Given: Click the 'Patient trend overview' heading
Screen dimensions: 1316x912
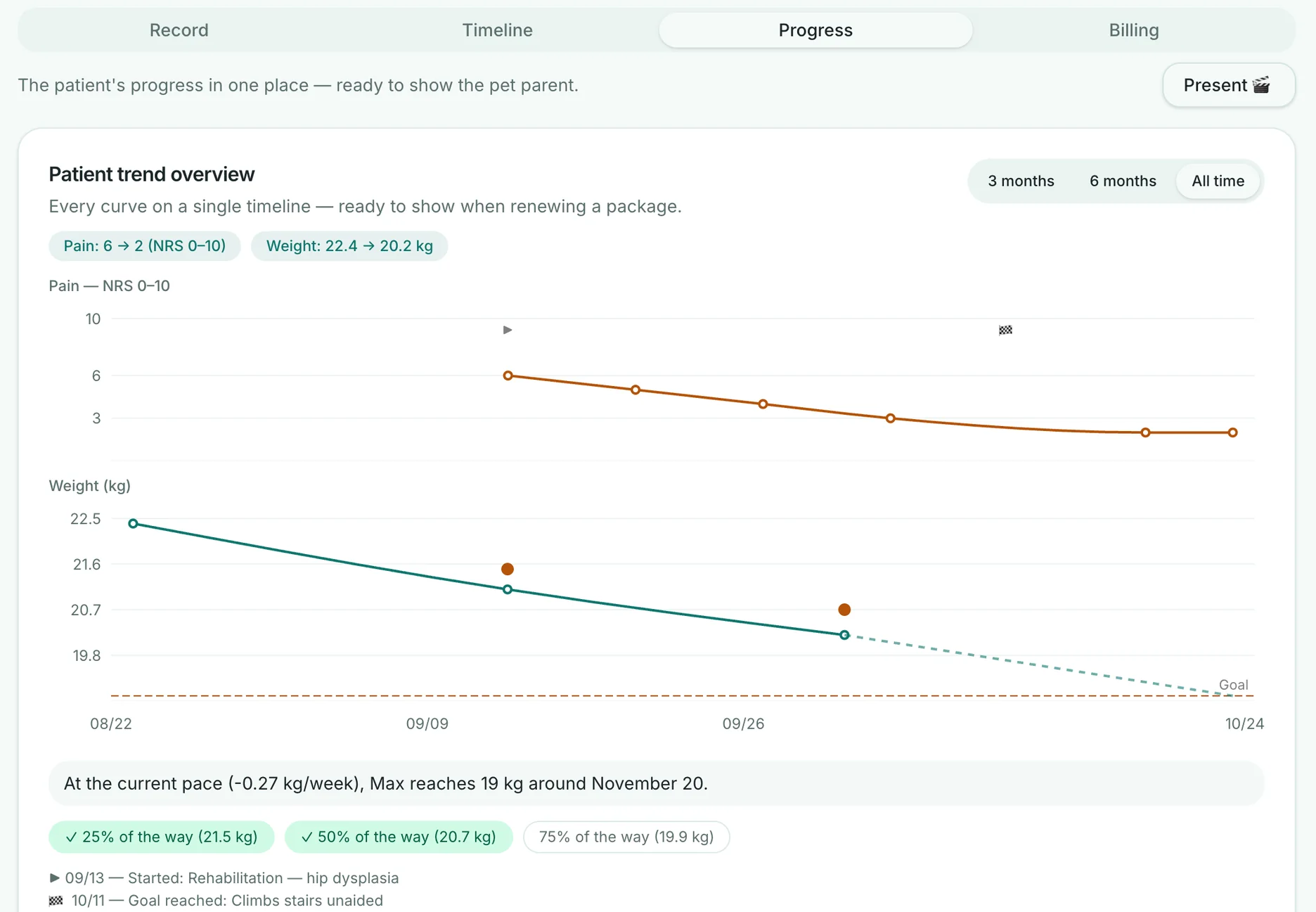Looking at the screenshot, I should pyautogui.click(x=152, y=174).
